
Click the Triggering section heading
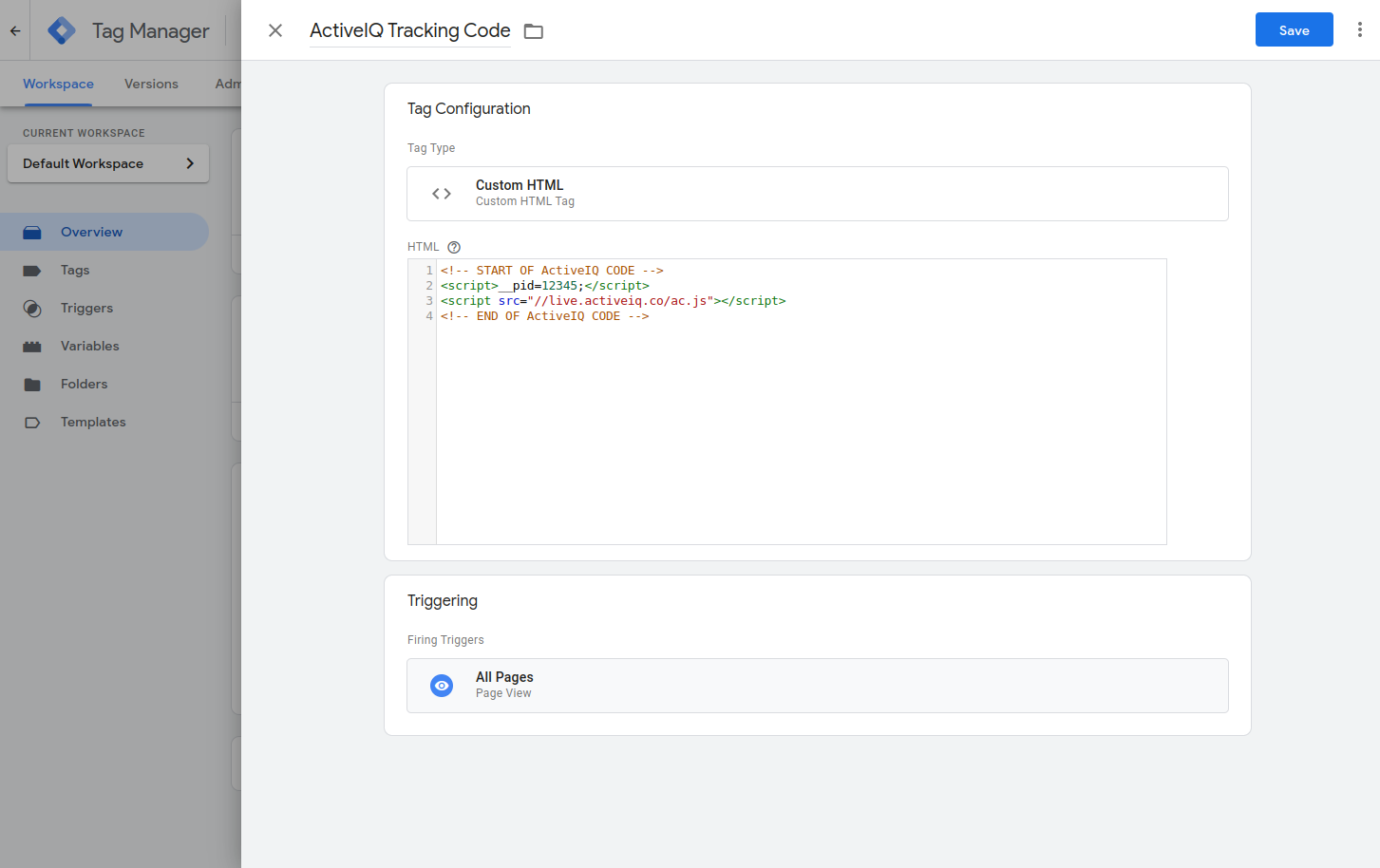coord(443,600)
